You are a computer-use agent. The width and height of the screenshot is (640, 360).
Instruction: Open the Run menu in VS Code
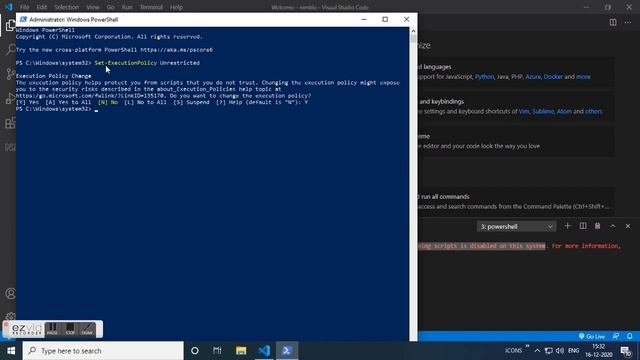tap(127, 7)
